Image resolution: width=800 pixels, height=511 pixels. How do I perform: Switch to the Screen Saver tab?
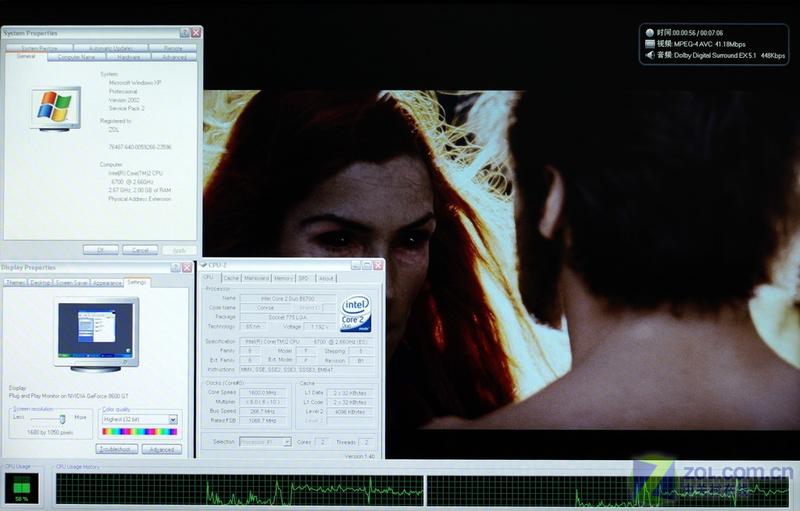[71, 283]
